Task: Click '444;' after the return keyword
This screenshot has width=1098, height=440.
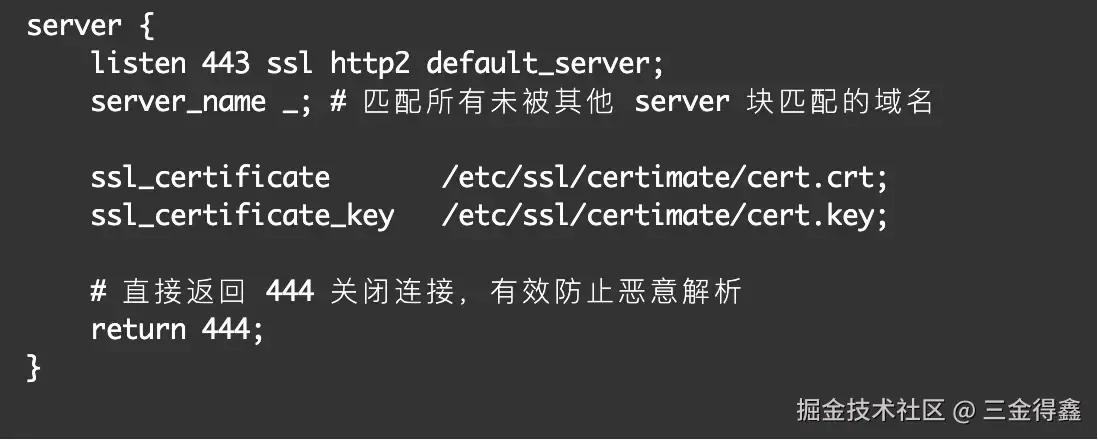Action: click(232, 329)
